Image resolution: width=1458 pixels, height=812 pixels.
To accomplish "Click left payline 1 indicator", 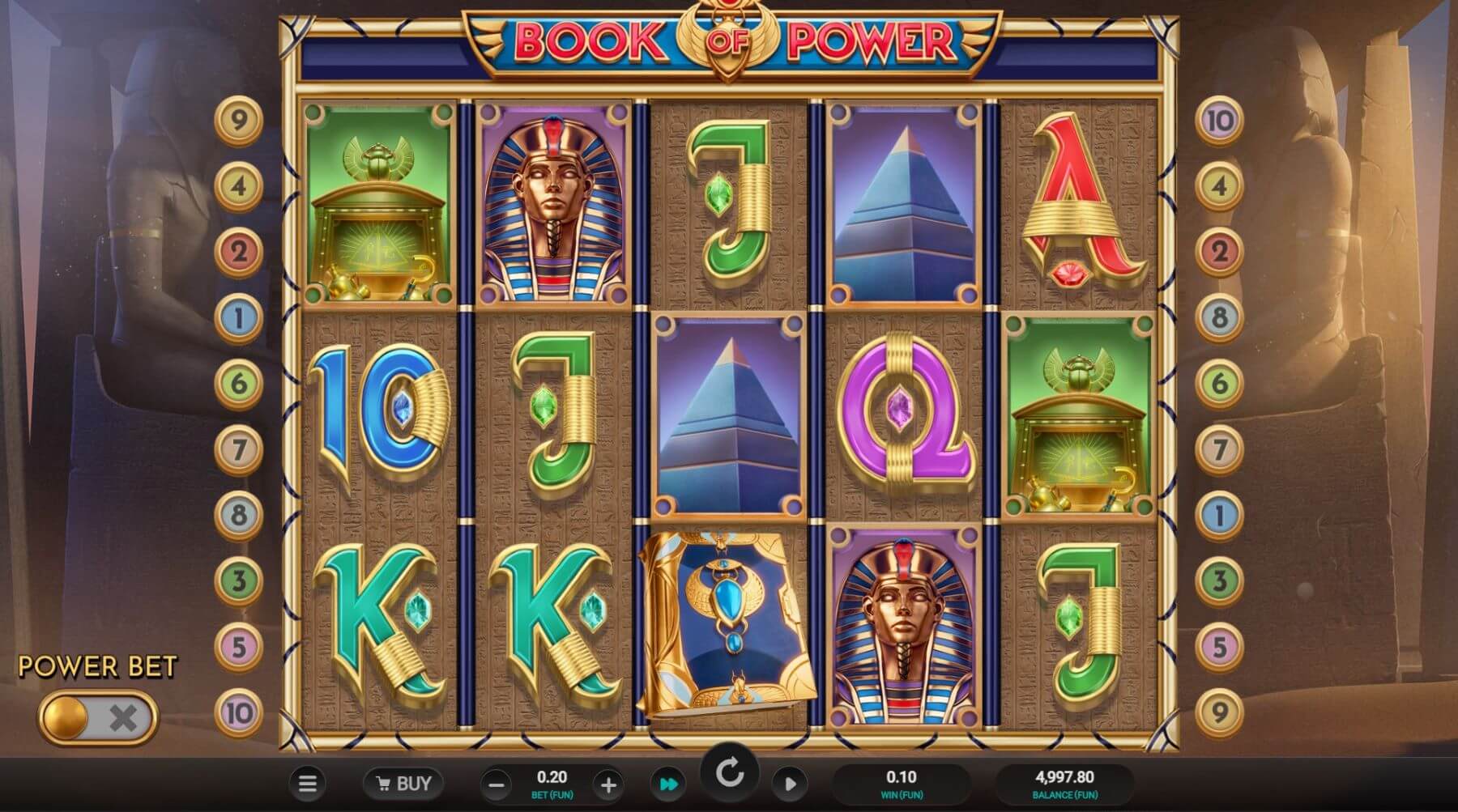I will tap(239, 317).
